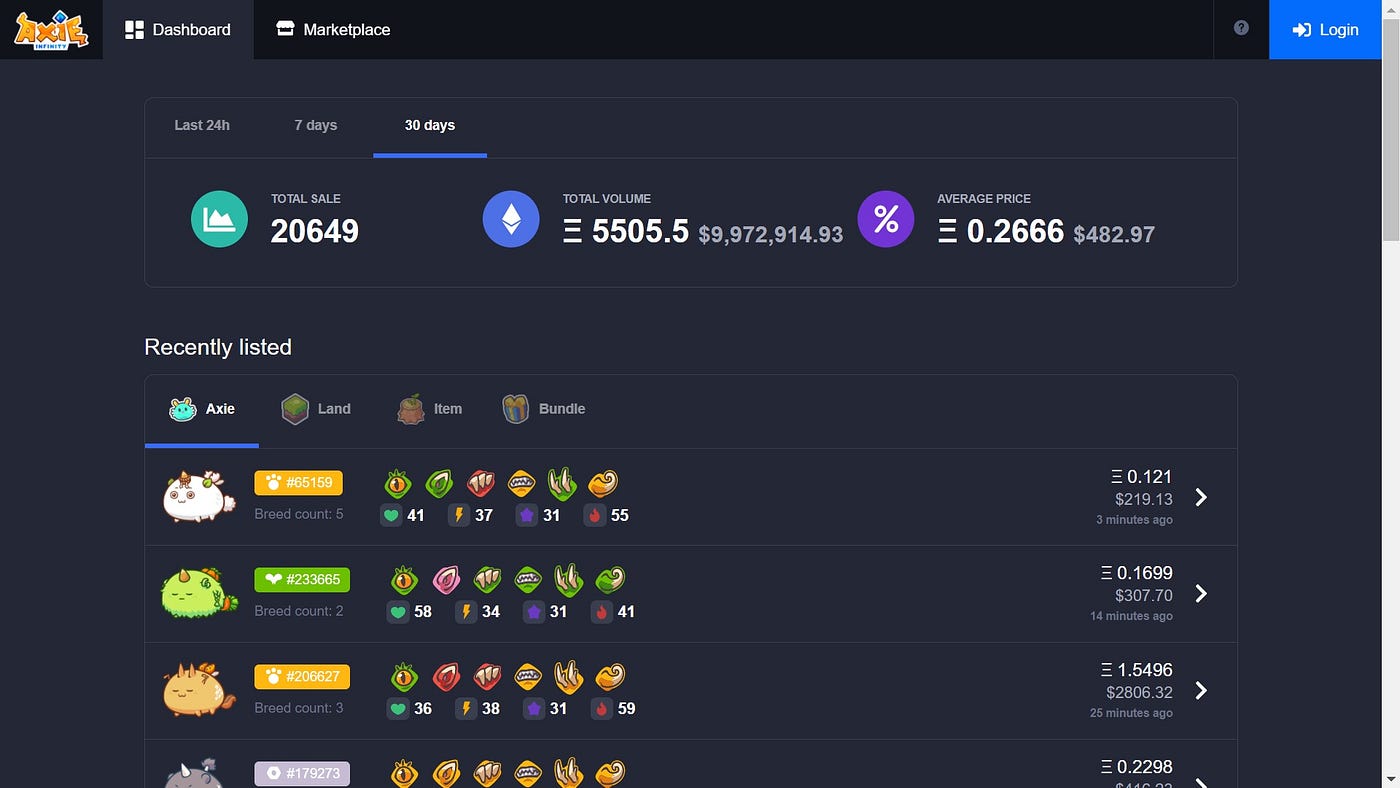Click tail part icon of Axie #65159
Screen dimensions: 1400x788
point(603,484)
